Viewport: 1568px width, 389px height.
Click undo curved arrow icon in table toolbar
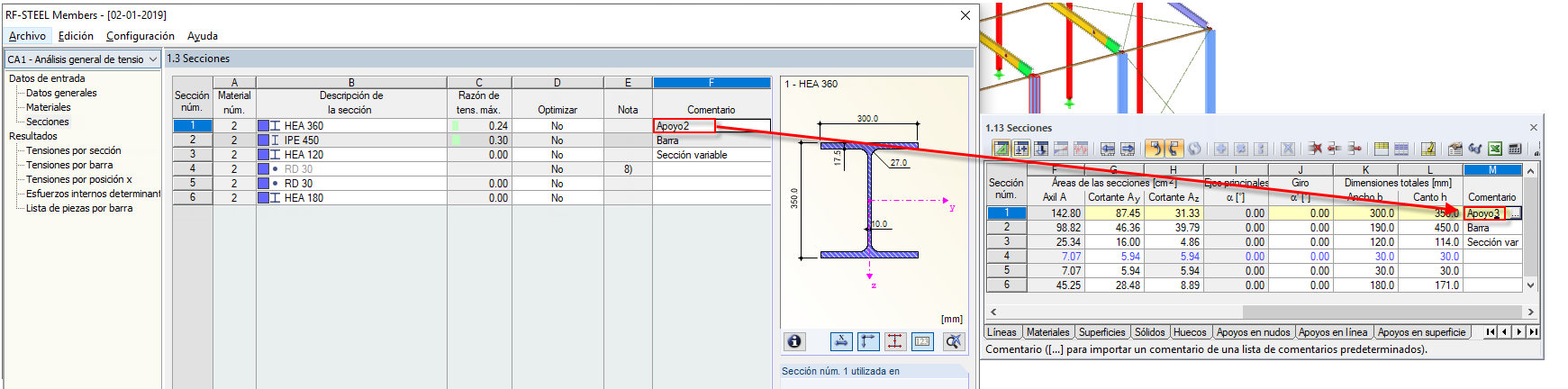click(1155, 149)
